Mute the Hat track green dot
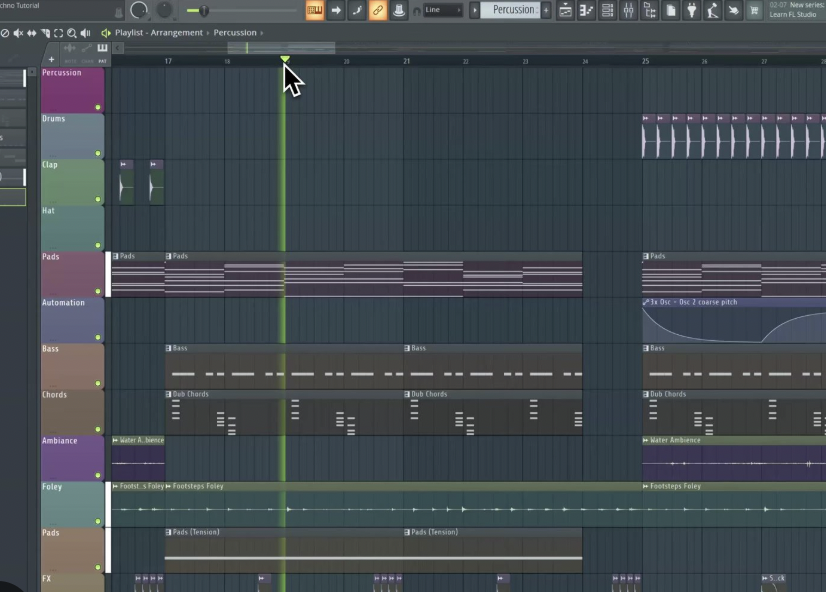 tap(97, 245)
